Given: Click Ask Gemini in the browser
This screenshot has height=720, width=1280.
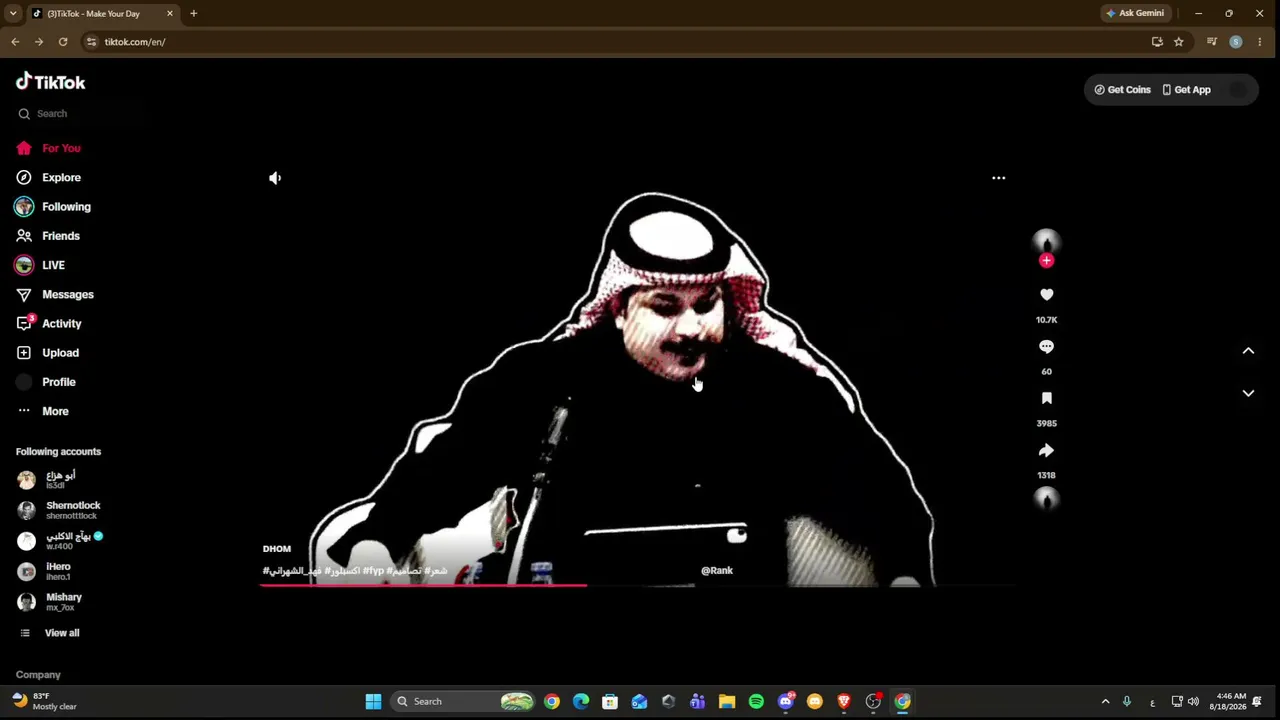Looking at the screenshot, I should click(1134, 13).
